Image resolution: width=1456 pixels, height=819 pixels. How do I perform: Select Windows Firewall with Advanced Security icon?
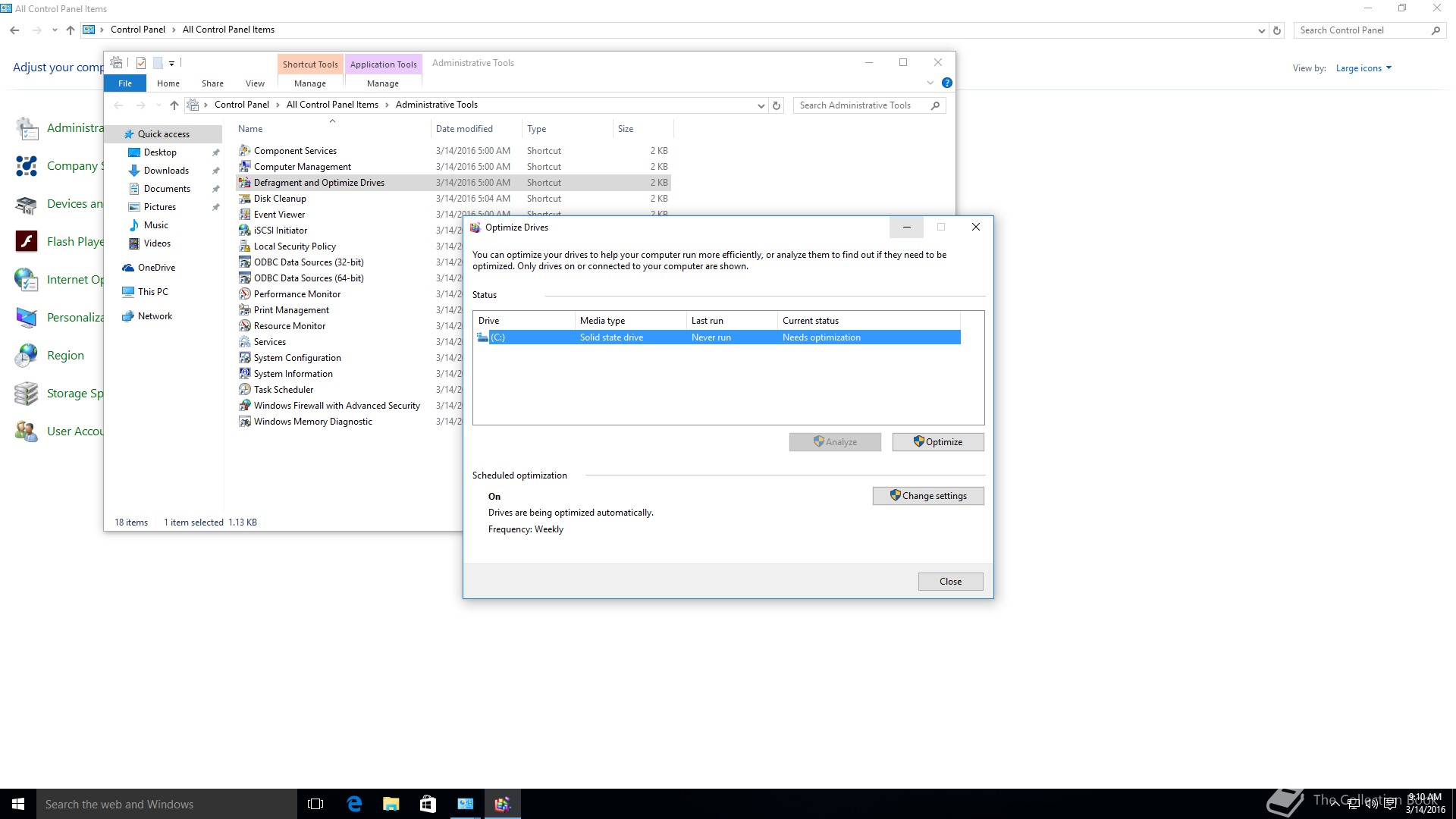(244, 406)
